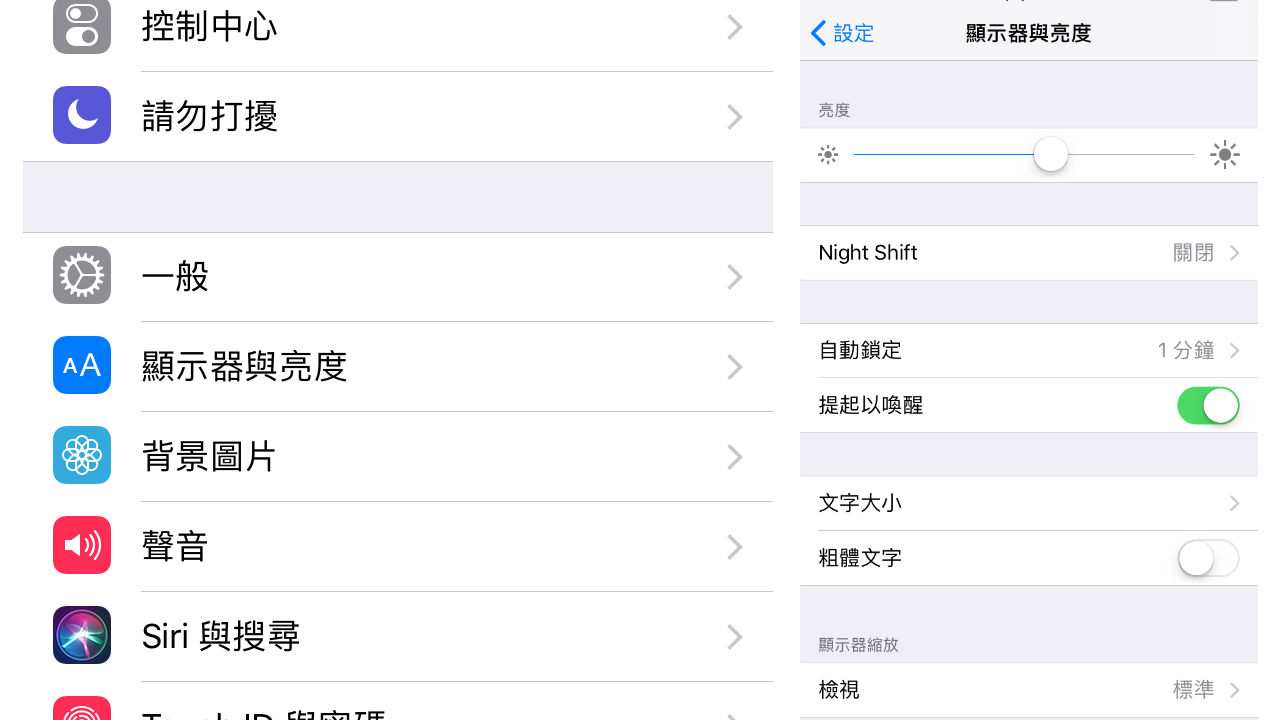Click the 亮度 section header

point(834,110)
